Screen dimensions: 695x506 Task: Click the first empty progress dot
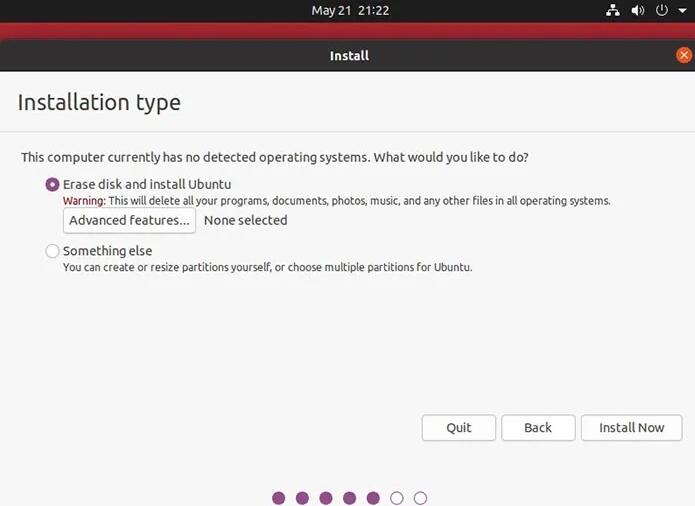coord(397,498)
